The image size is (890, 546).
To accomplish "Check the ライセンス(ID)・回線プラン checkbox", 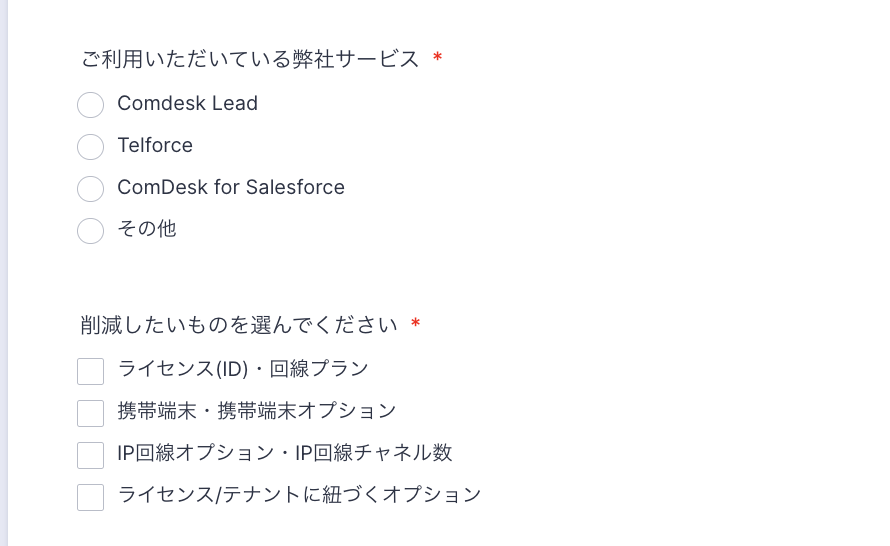I will click(x=91, y=371).
